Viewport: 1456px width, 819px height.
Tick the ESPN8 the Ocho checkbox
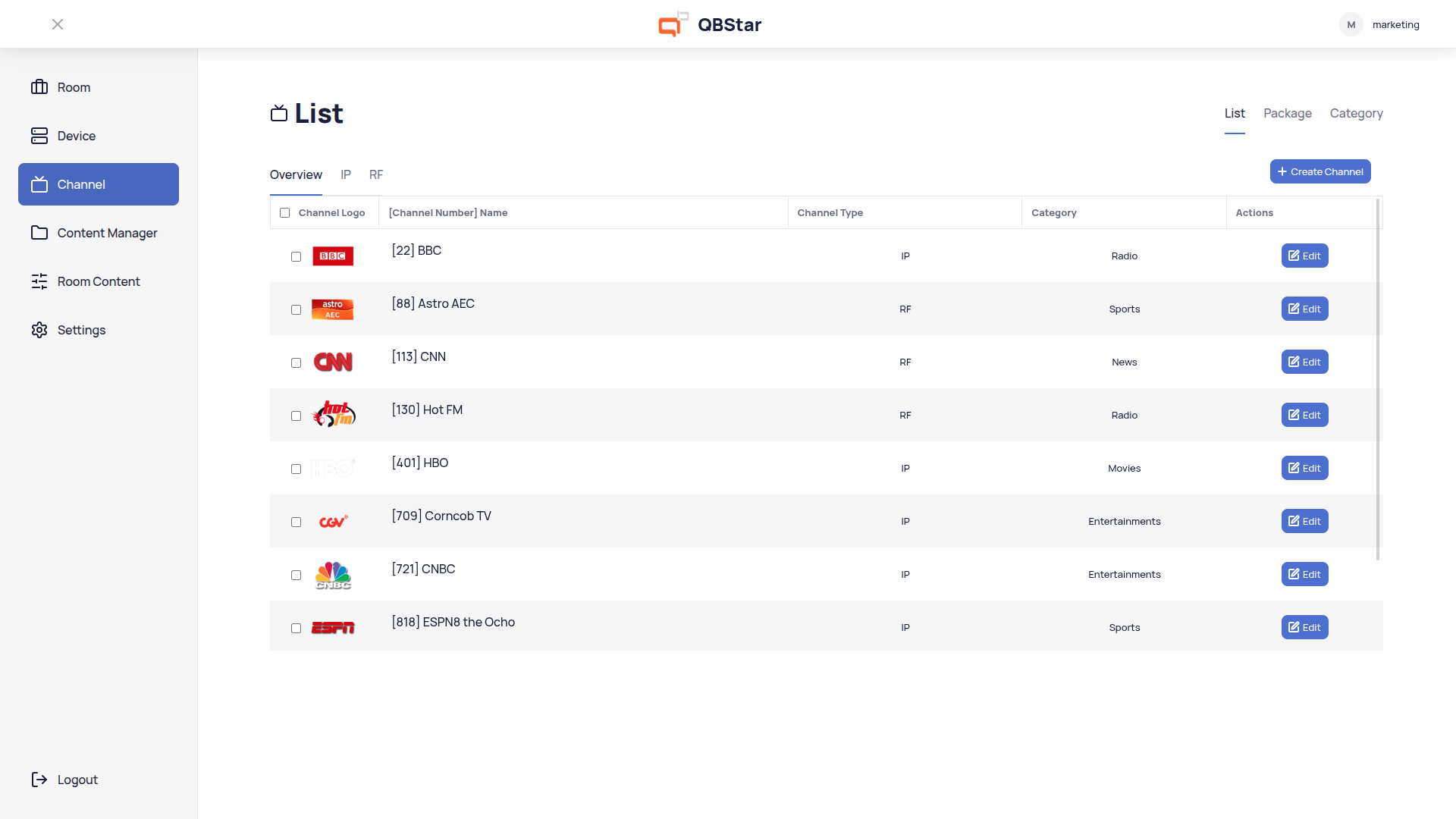point(296,628)
